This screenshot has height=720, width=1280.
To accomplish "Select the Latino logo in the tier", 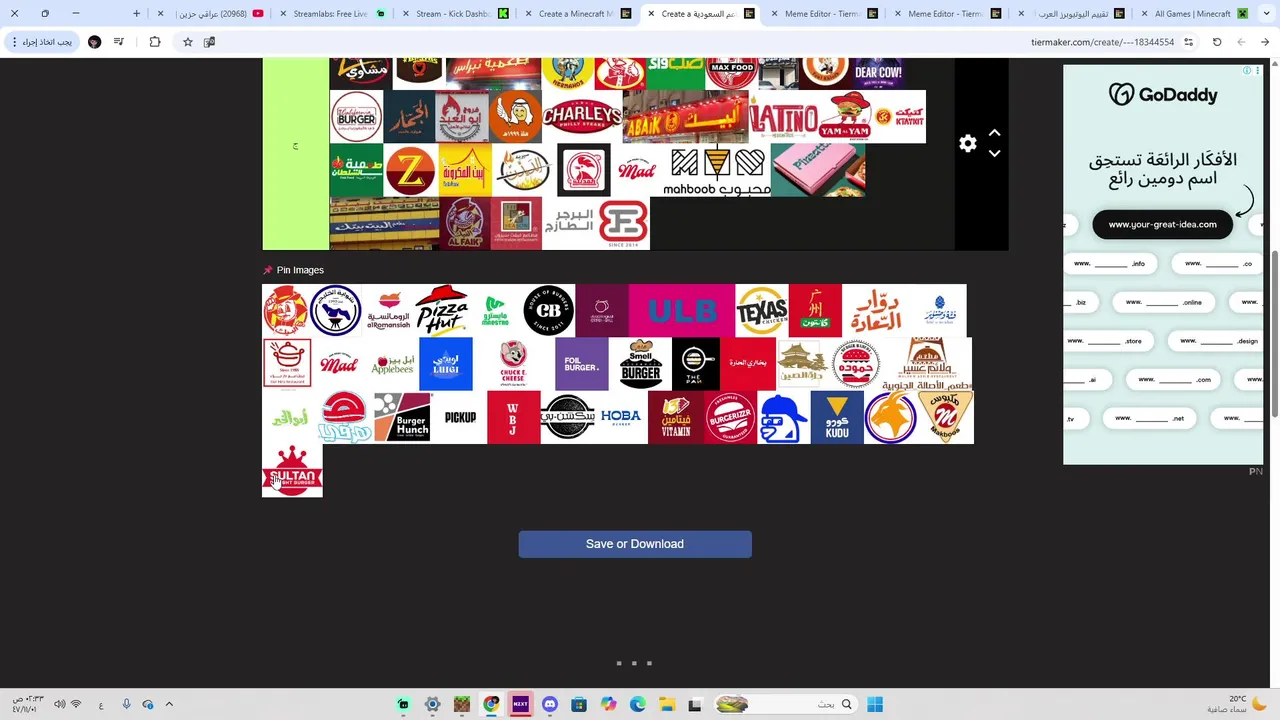I will pyautogui.click(x=783, y=117).
